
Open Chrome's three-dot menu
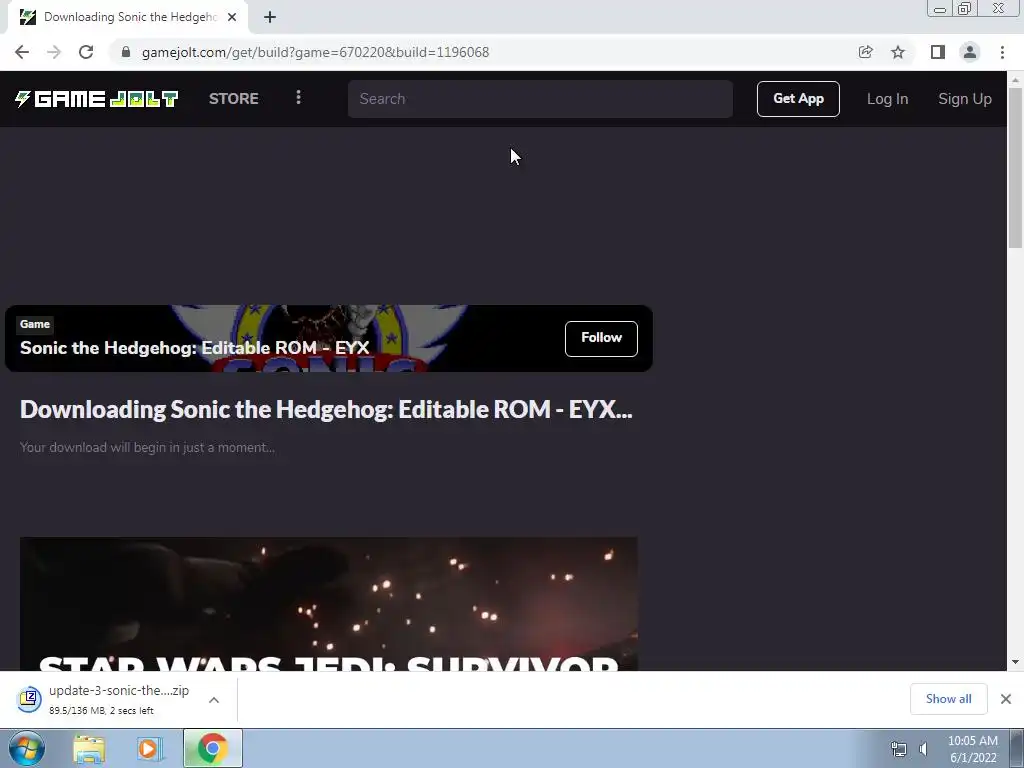tap(1002, 52)
